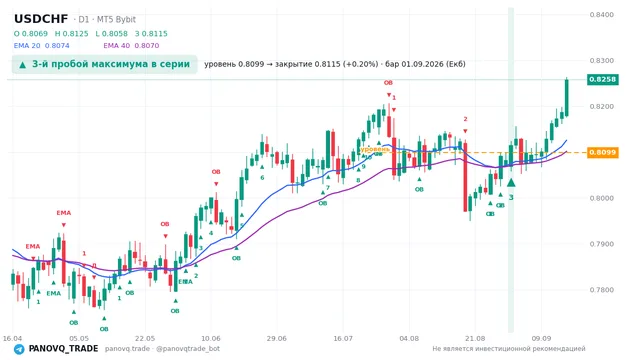The width and height of the screenshot is (640, 360).
Task: Click the 05.05 date axis label
Action: [79, 338]
